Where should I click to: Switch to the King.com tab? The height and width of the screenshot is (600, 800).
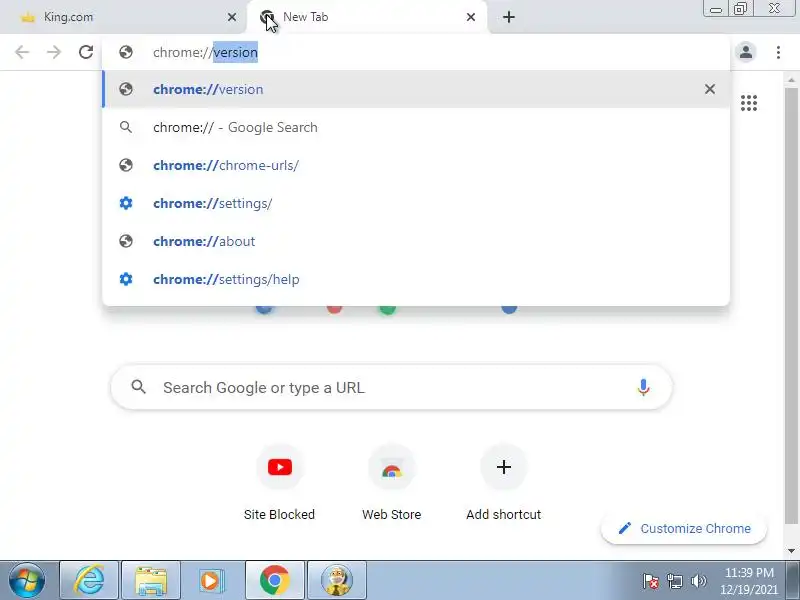click(122, 17)
